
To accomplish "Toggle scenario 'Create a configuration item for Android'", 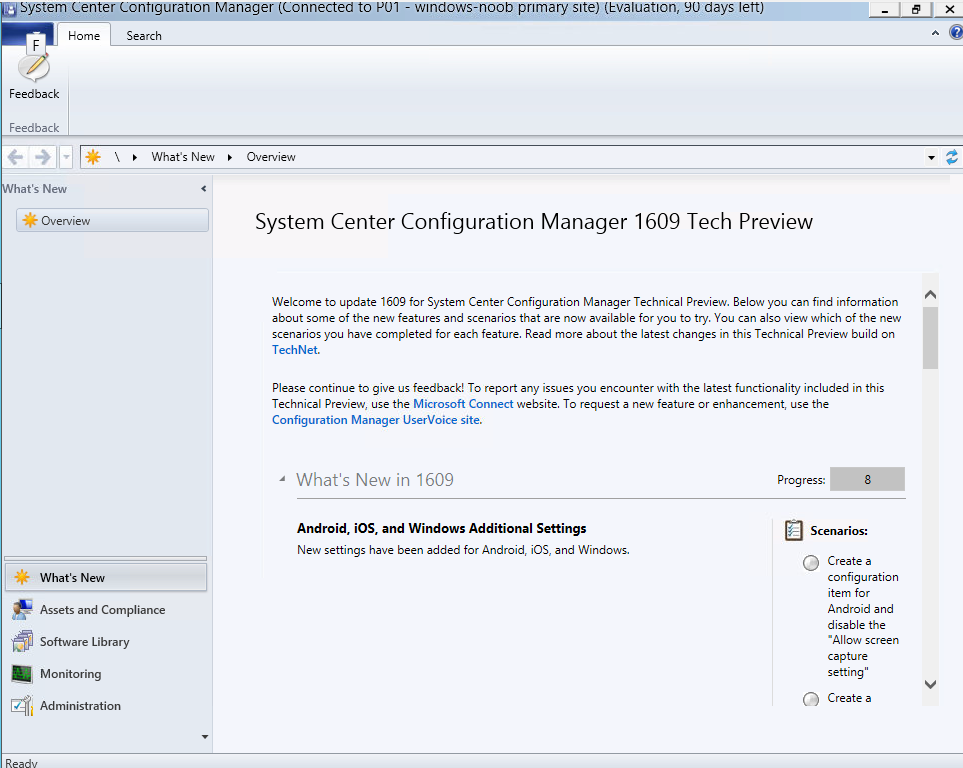I will pos(811,563).
